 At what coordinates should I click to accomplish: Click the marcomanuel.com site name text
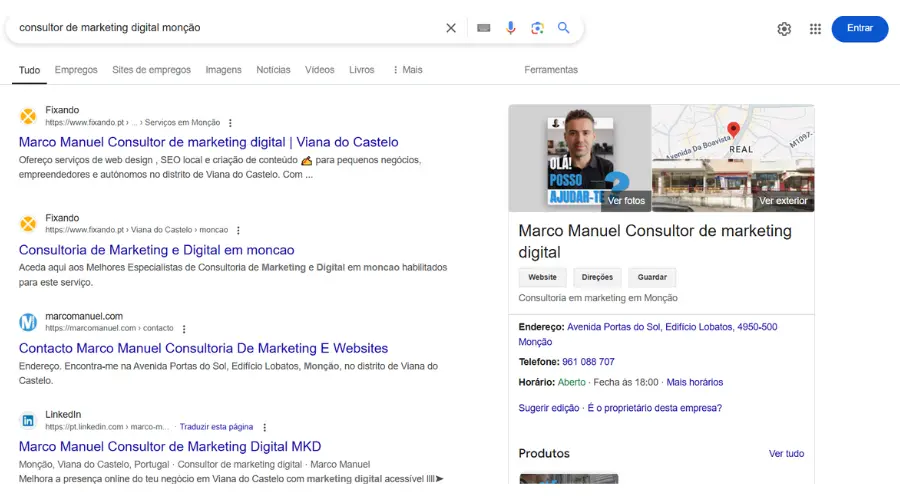pyautogui.click(x=84, y=316)
